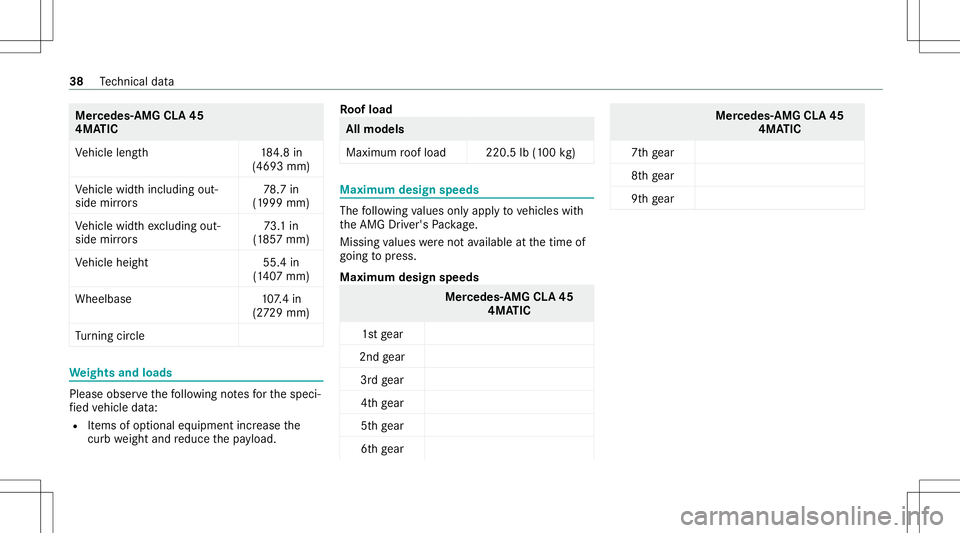Click the '1st gear' row
The height and width of the screenshot is (533, 960).
click(467, 334)
